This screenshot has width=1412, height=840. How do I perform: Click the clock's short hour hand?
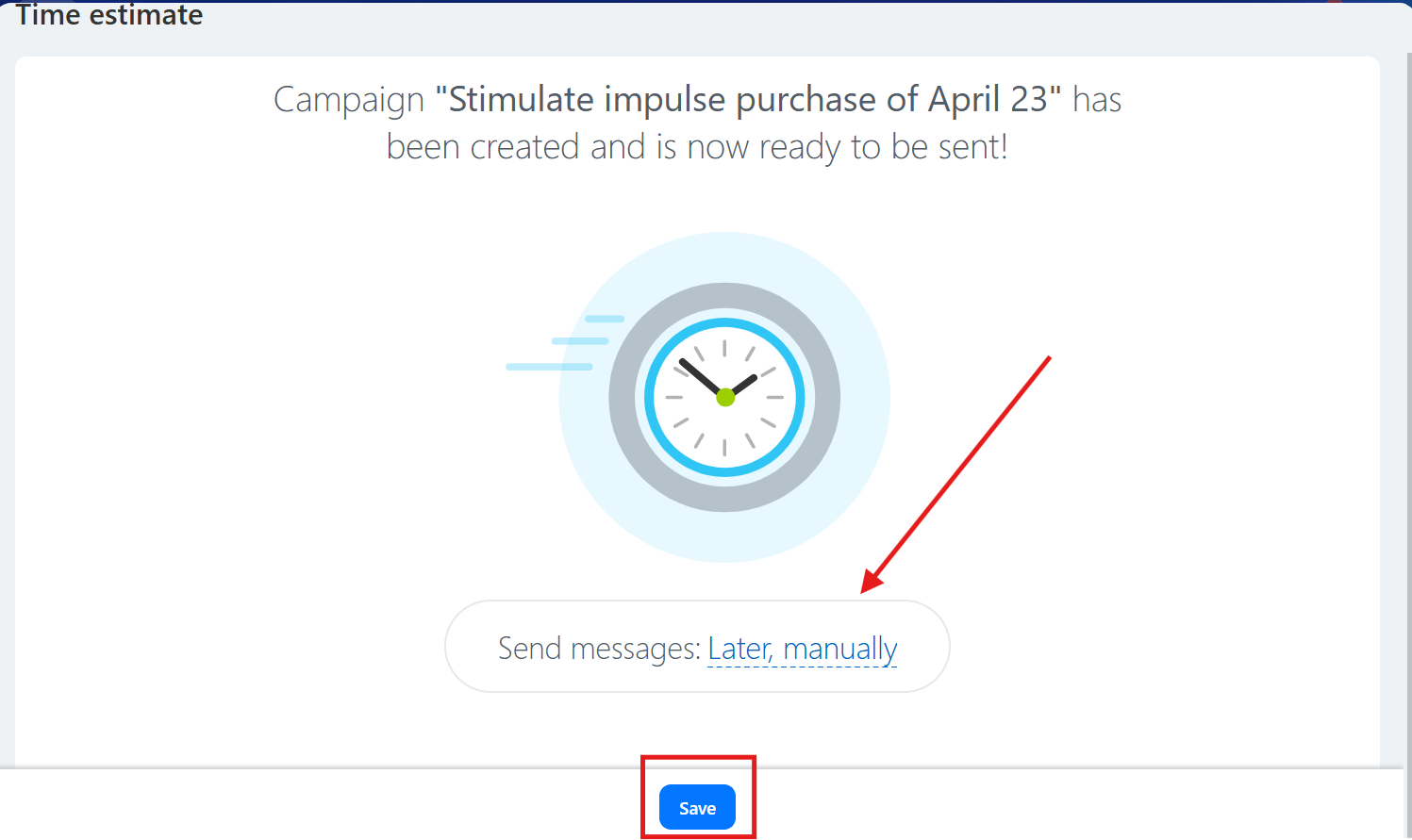tap(744, 384)
